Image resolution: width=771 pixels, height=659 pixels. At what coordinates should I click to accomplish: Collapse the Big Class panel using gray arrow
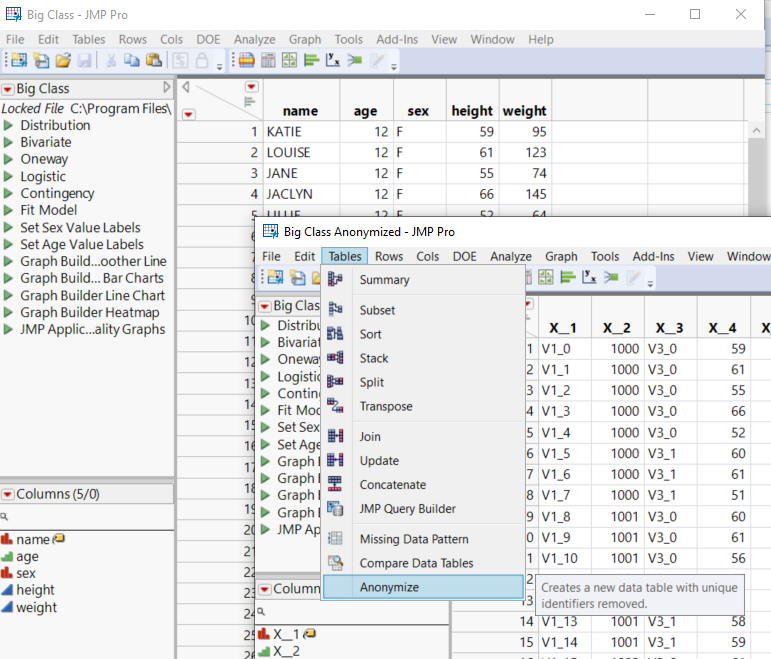(167, 88)
